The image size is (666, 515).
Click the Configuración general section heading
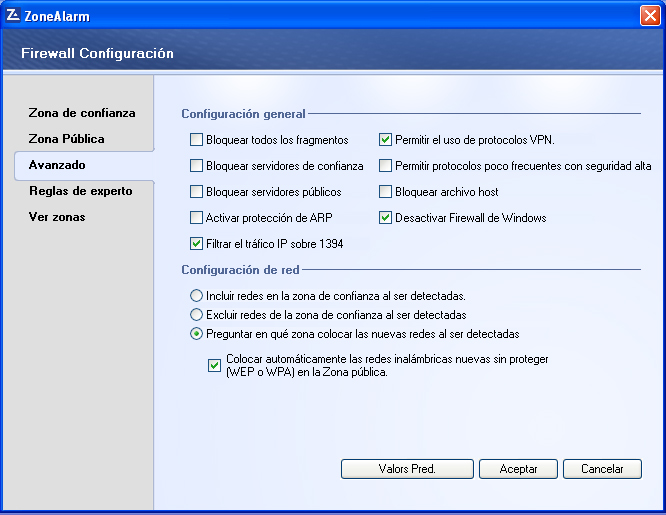pyautogui.click(x=243, y=114)
